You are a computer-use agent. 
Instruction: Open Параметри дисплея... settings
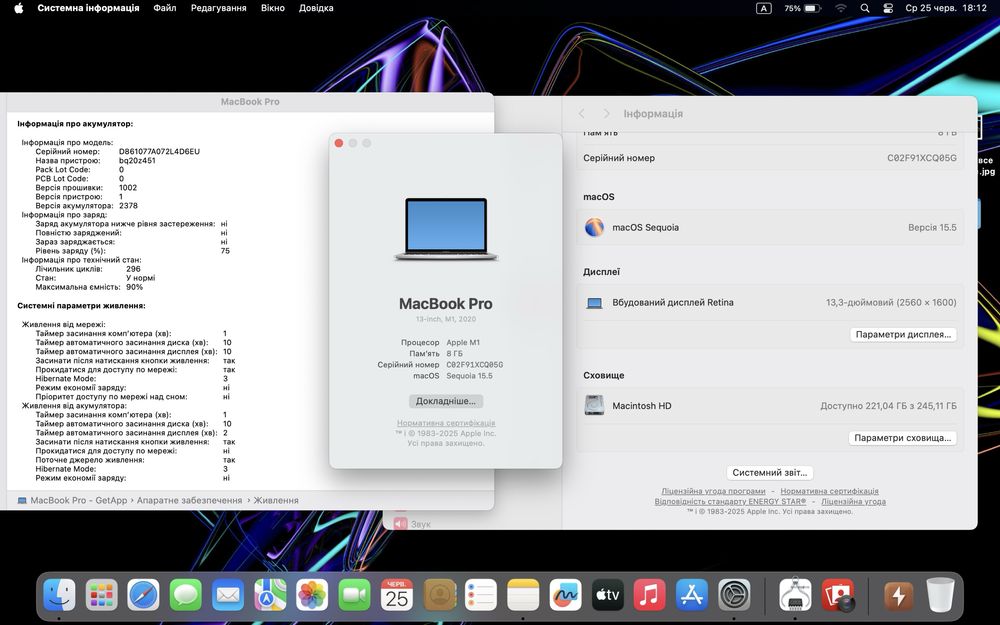(x=903, y=334)
